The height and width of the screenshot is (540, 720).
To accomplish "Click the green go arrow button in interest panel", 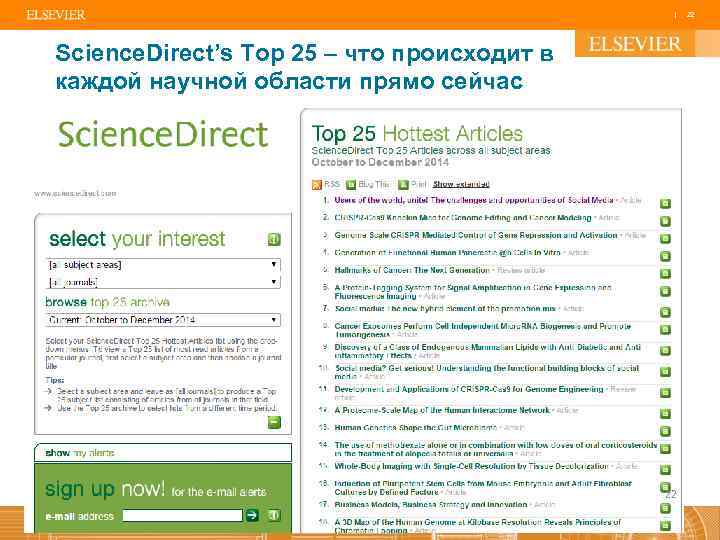I will pos(274,422).
